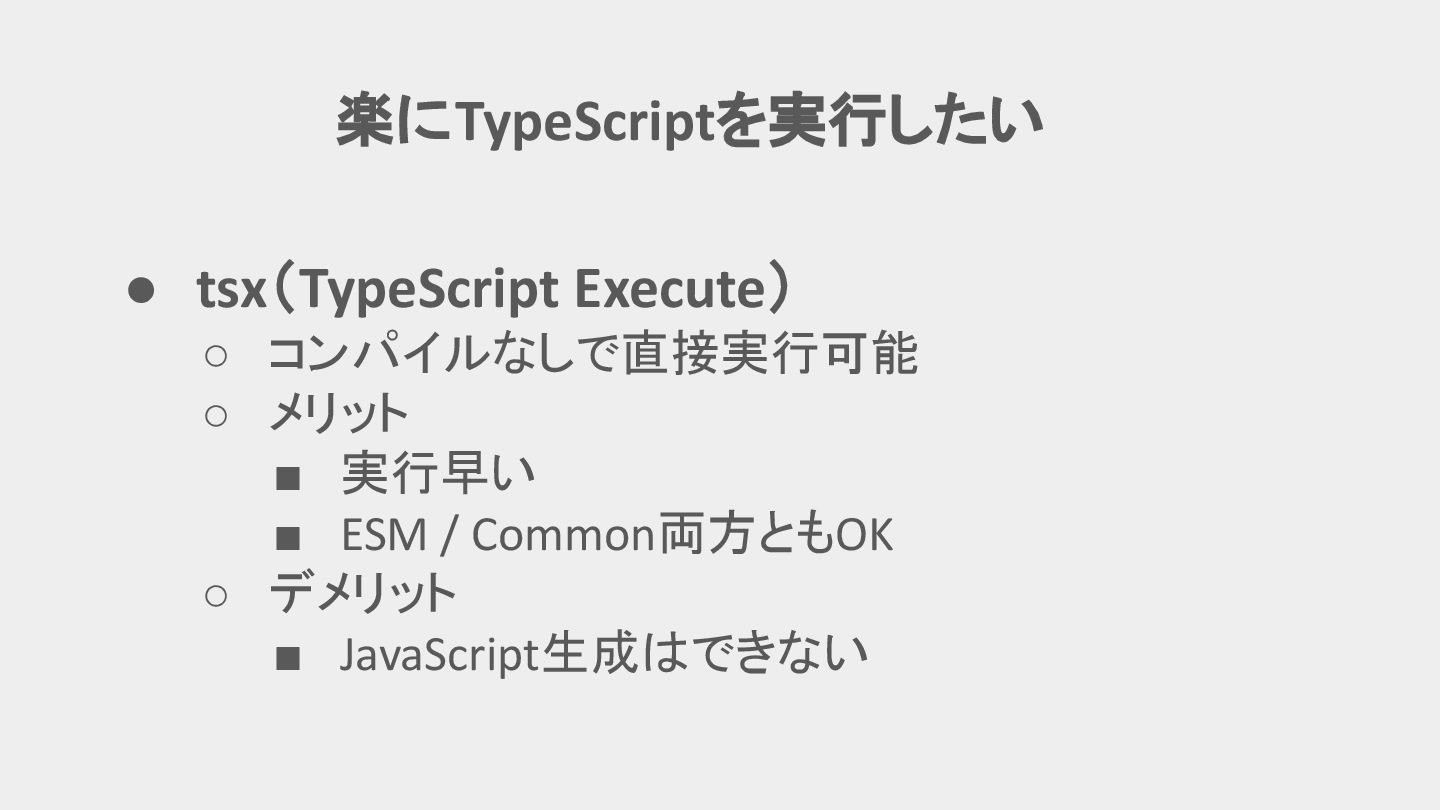Select the tsx (TypeScript Execute) heading
Screen dimensions: 1440x810
(x=495, y=290)
